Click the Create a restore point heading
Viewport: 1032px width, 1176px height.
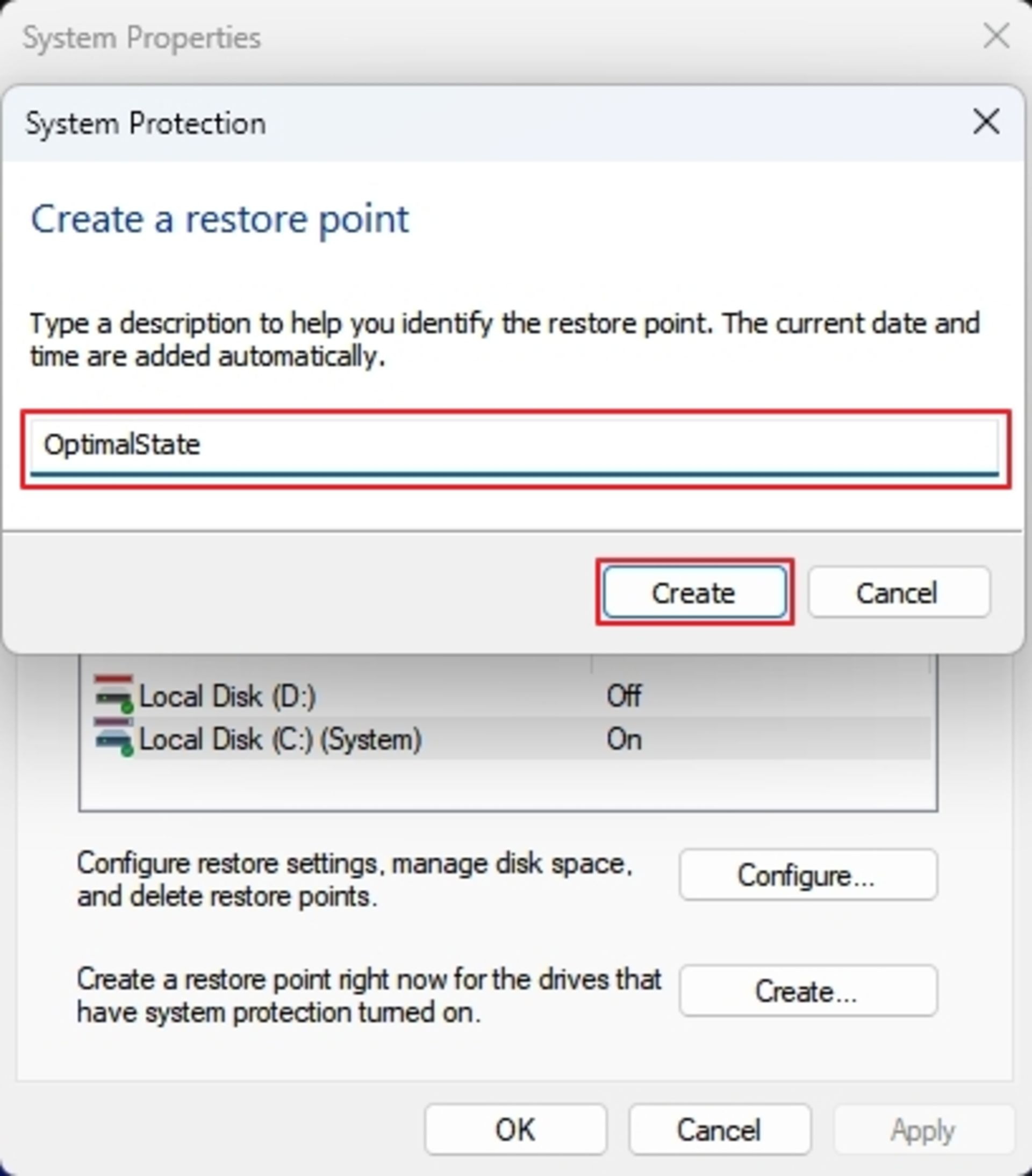point(220,219)
